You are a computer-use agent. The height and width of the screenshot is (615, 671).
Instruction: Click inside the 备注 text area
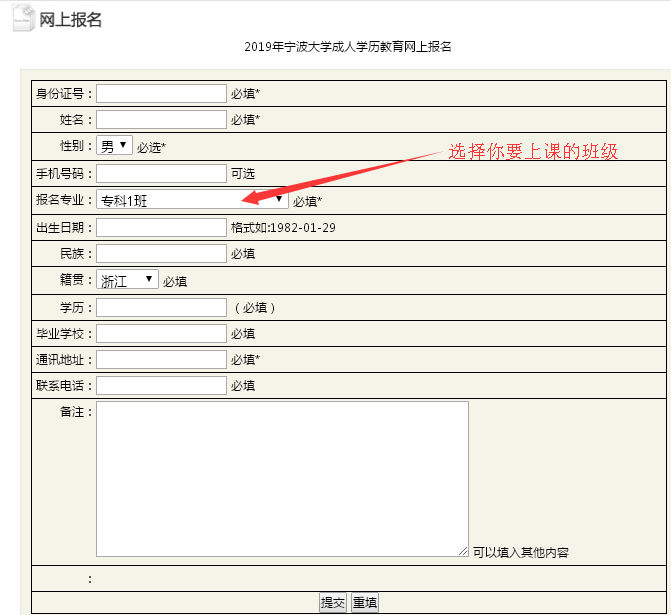282,478
